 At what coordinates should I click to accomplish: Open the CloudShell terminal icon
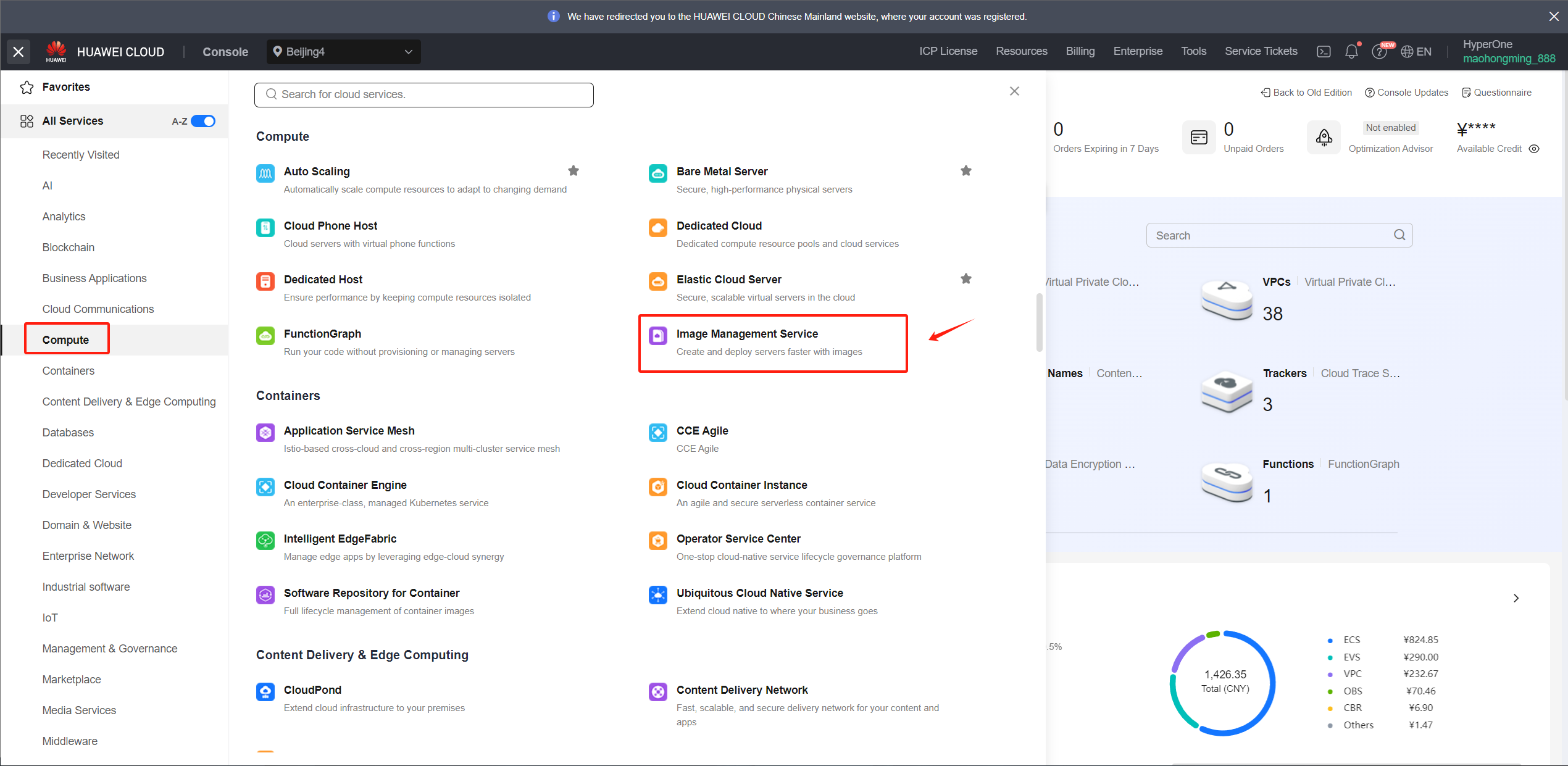1324,52
